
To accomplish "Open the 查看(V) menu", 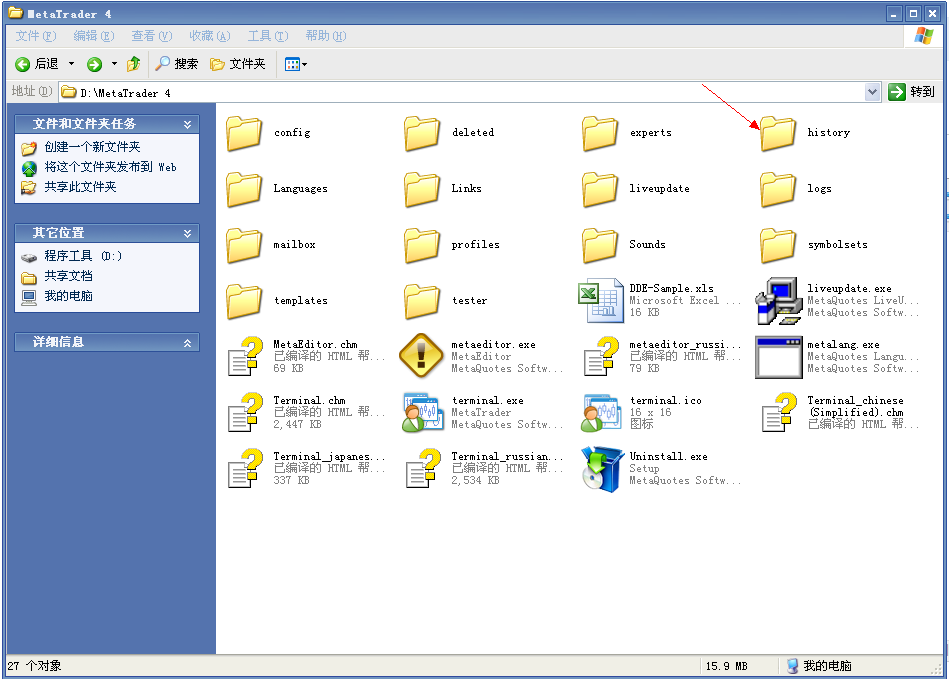I will [151, 36].
